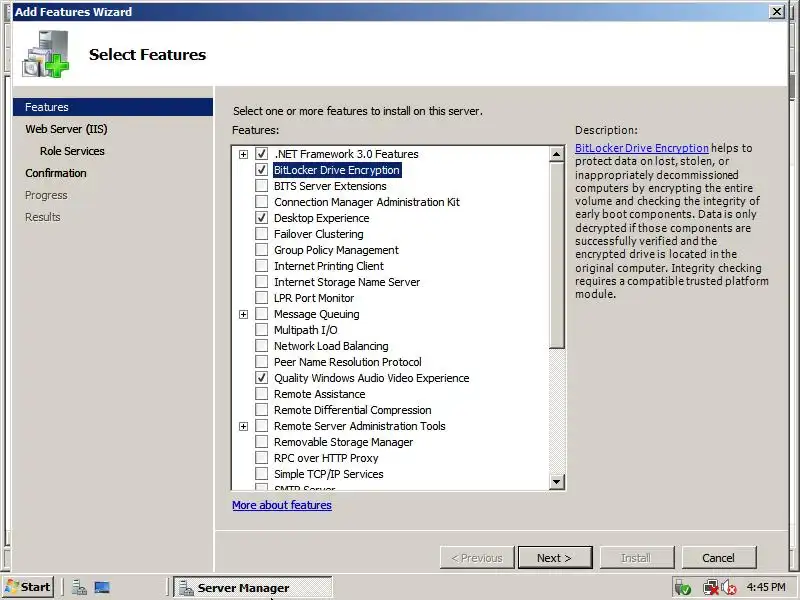Open BitLocker Drive Encryption description link

click(x=641, y=148)
